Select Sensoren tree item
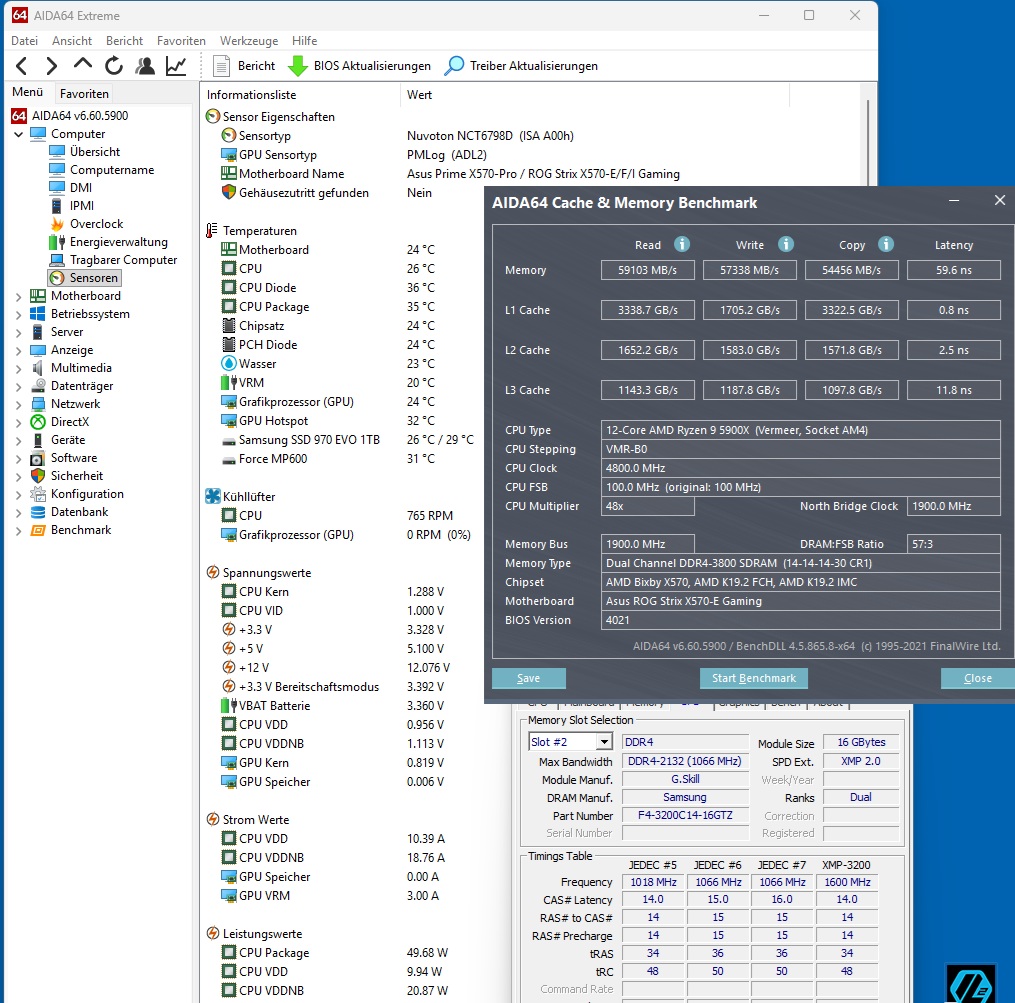This screenshot has width=1015, height=1003. [84, 278]
